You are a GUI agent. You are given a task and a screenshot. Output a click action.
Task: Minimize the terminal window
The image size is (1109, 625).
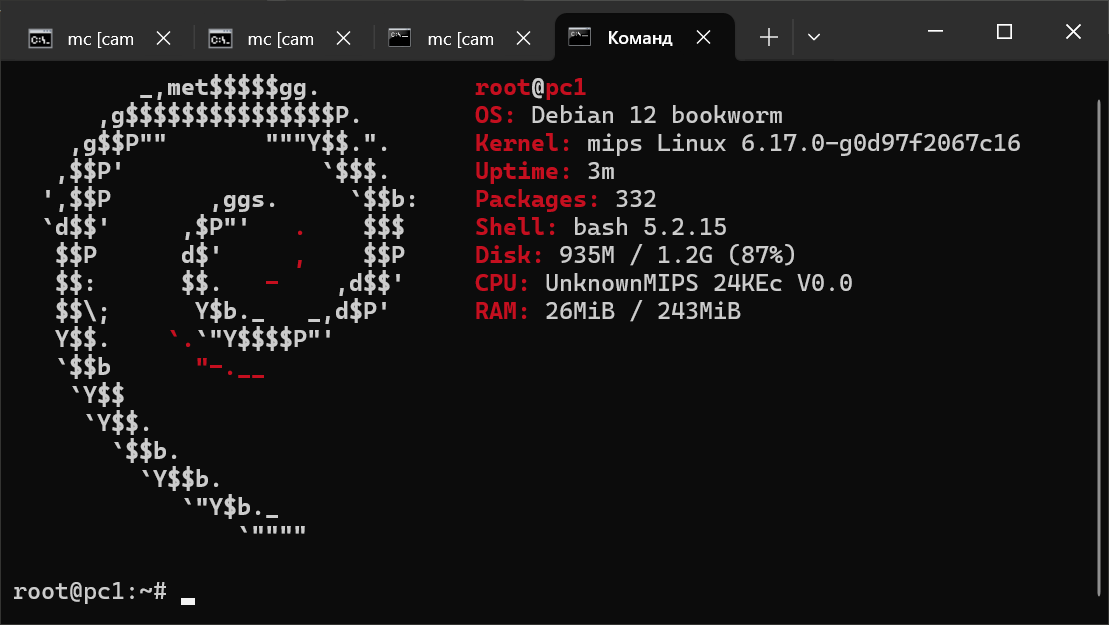point(936,32)
